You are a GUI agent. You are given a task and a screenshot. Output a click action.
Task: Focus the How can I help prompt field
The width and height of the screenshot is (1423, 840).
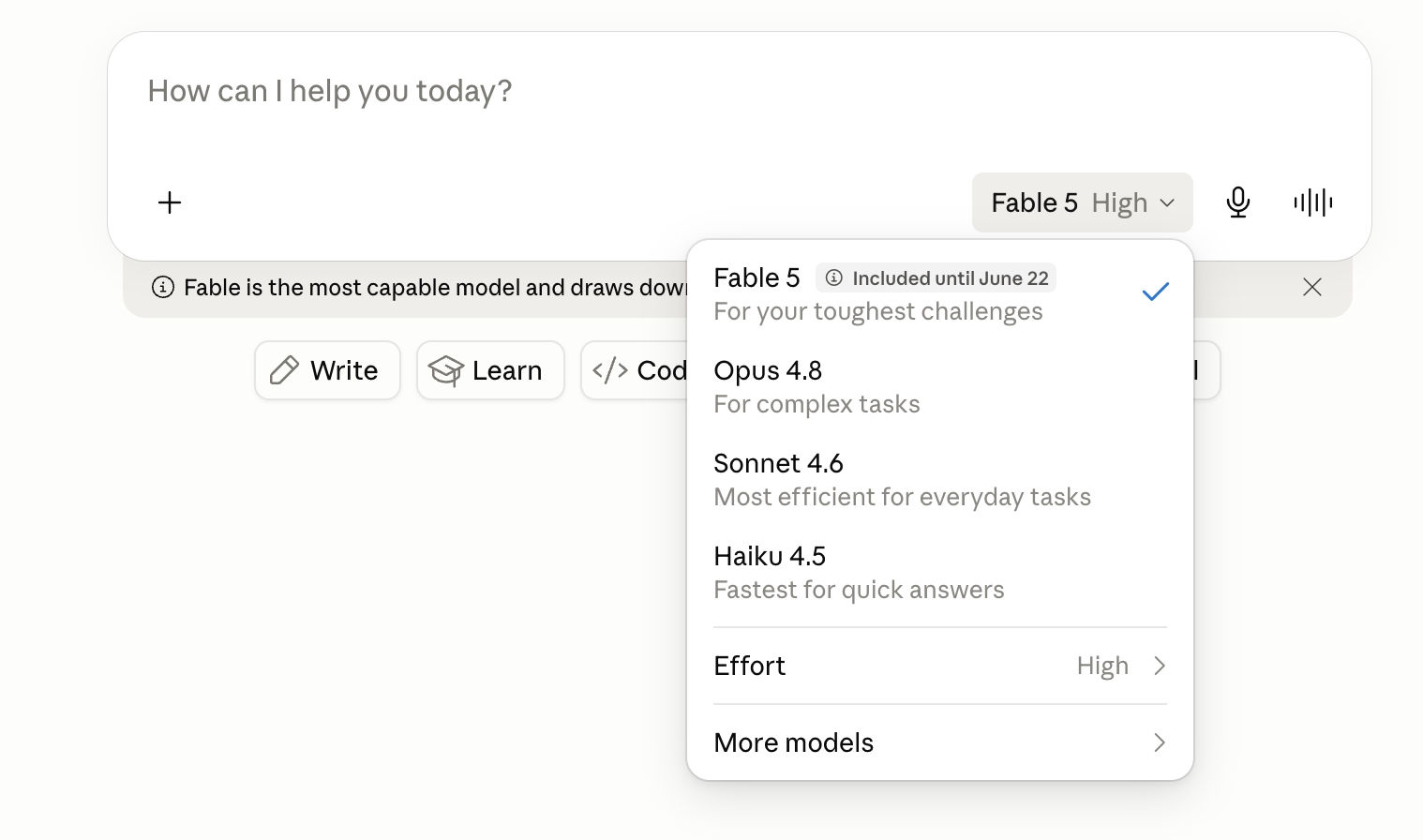(740, 92)
